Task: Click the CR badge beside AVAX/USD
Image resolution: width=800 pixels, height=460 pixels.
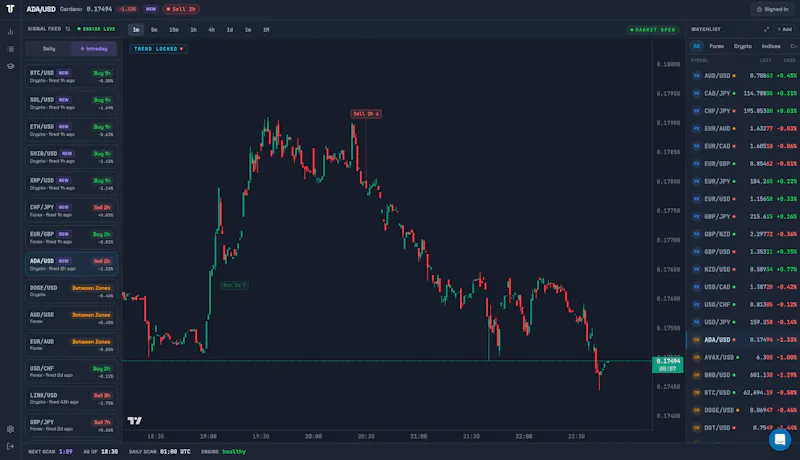Action: (x=696, y=357)
